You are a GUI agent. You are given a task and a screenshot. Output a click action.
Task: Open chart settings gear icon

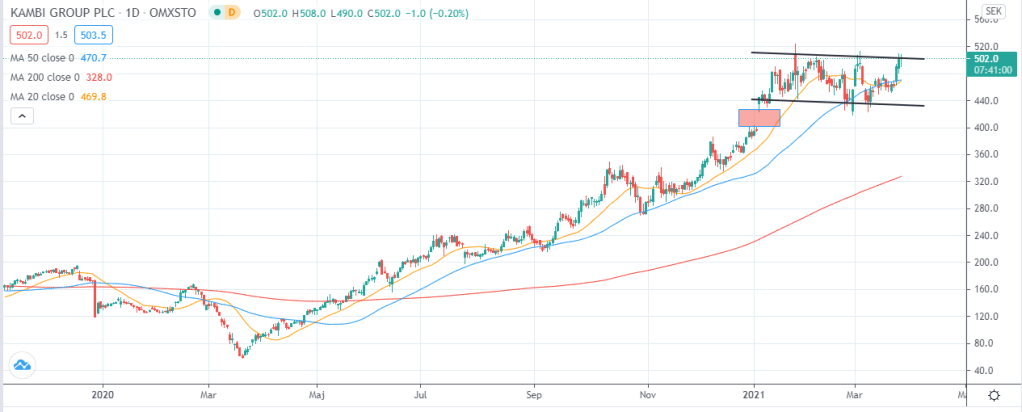[x=994, y=397]
